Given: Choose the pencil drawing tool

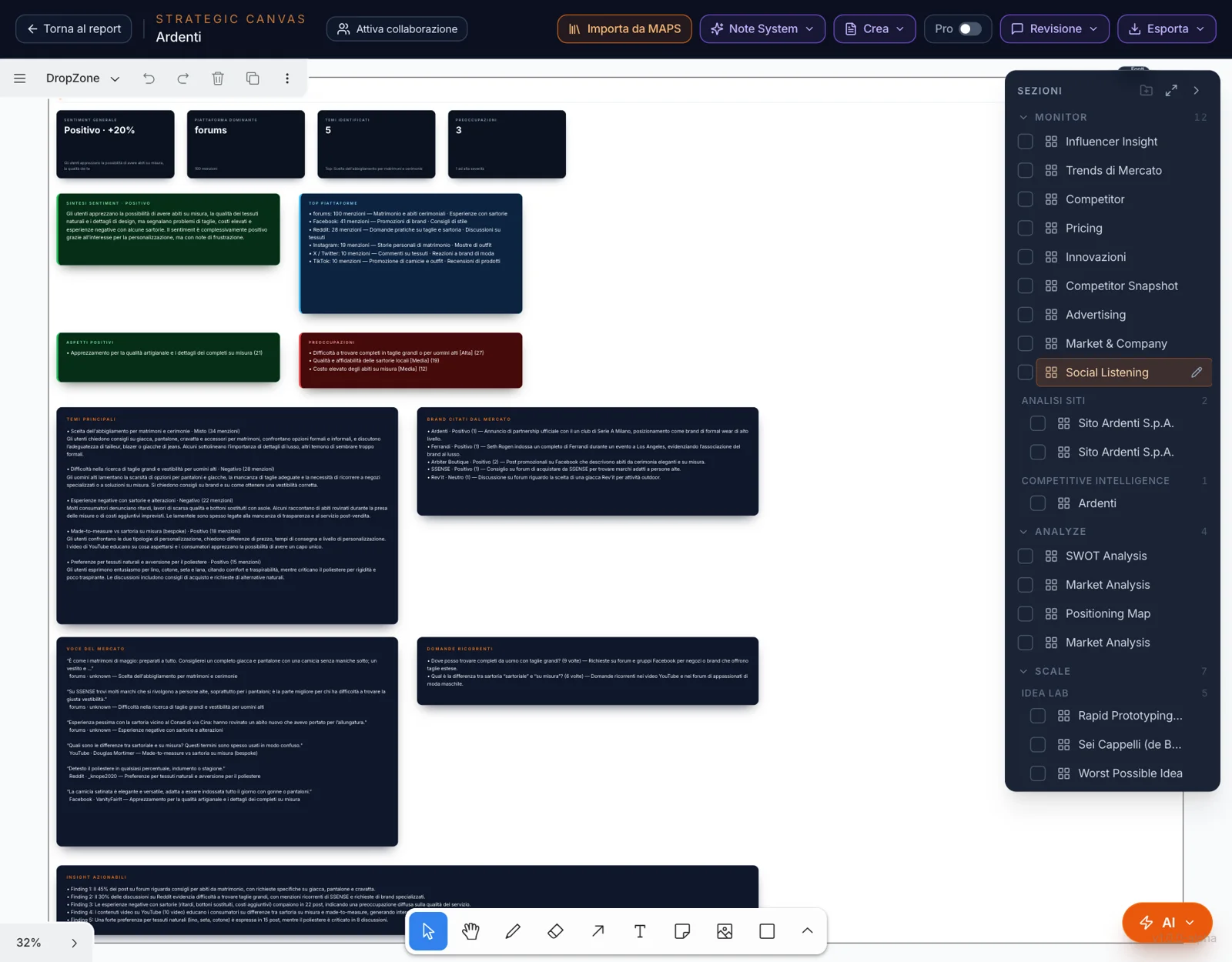Looking at the screenshot, I should point(513,931).
